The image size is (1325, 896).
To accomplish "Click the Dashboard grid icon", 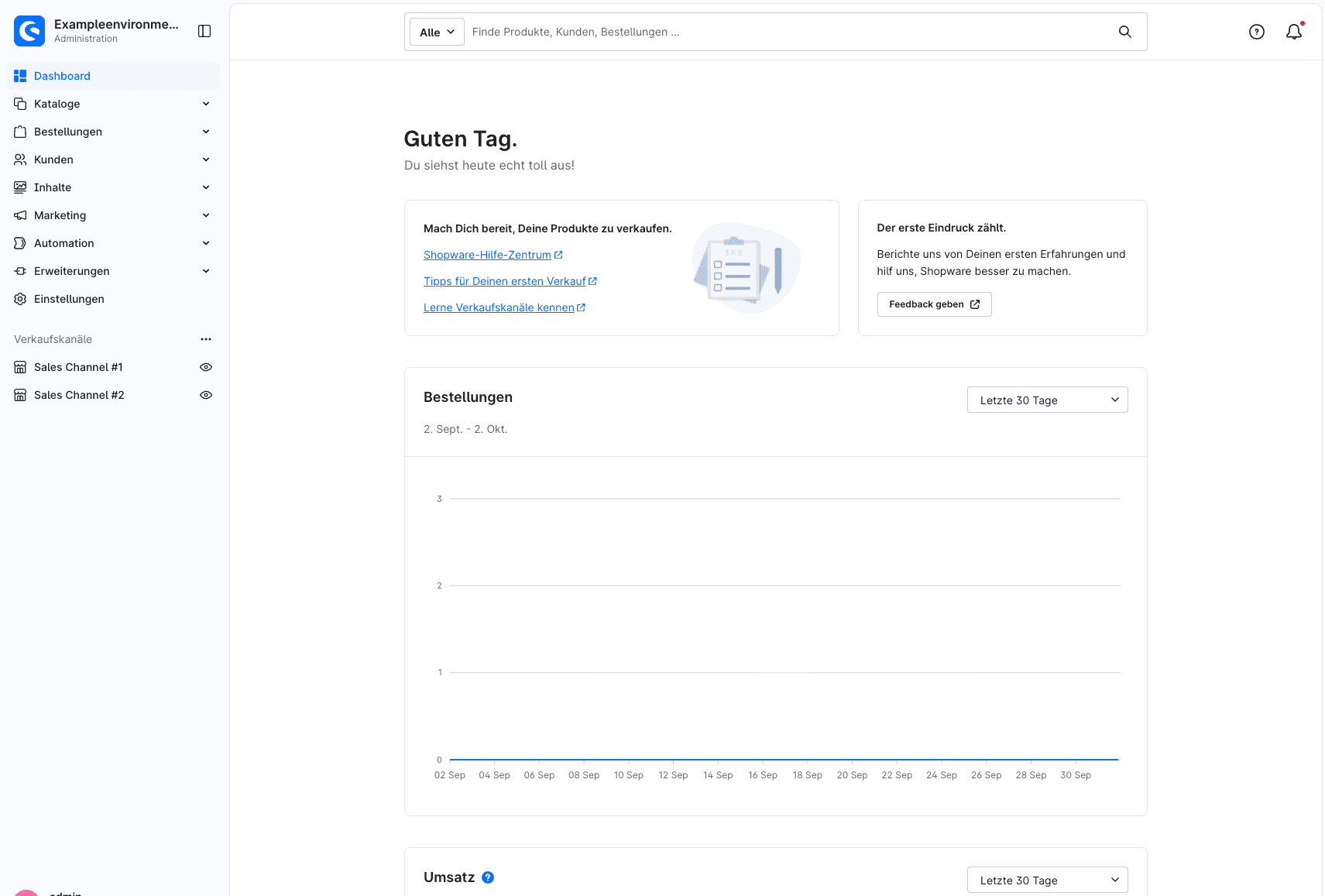I will (20, 76).
